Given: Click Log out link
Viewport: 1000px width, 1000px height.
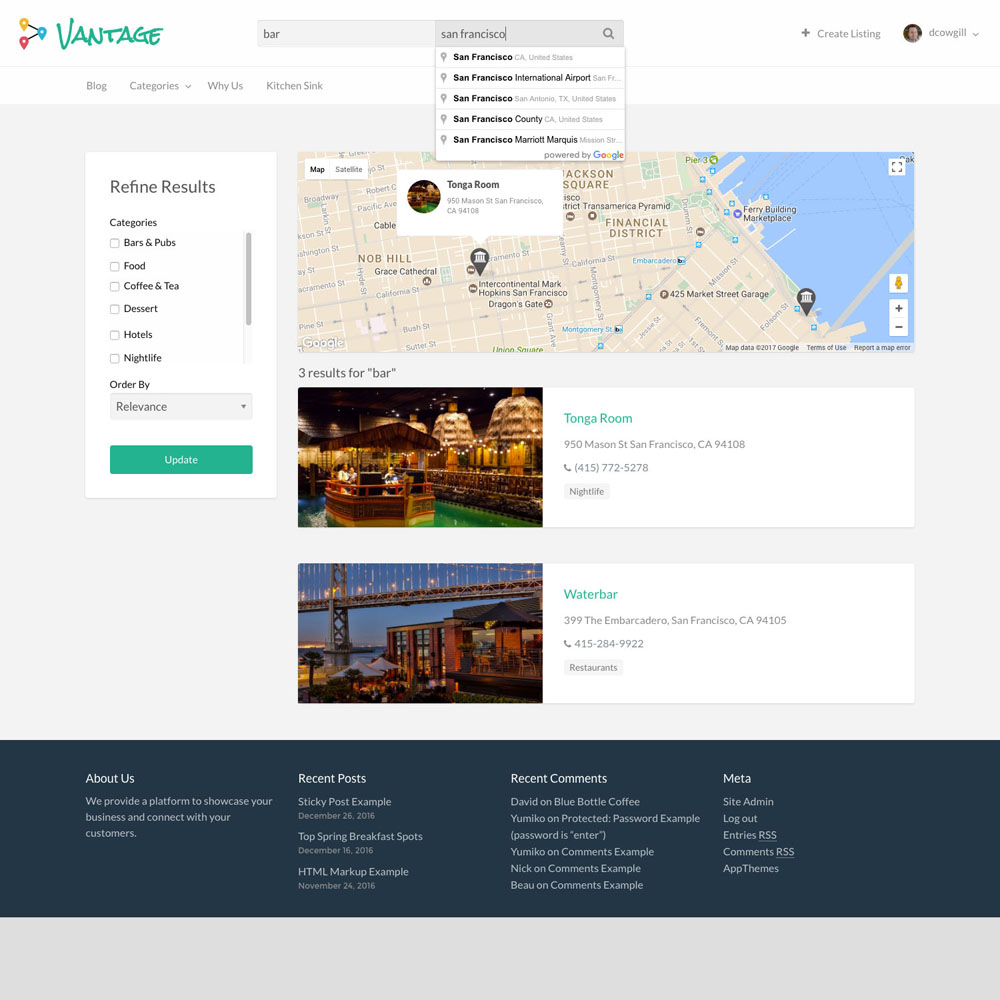Looking at the screenshot, I should tap(740, 818).
